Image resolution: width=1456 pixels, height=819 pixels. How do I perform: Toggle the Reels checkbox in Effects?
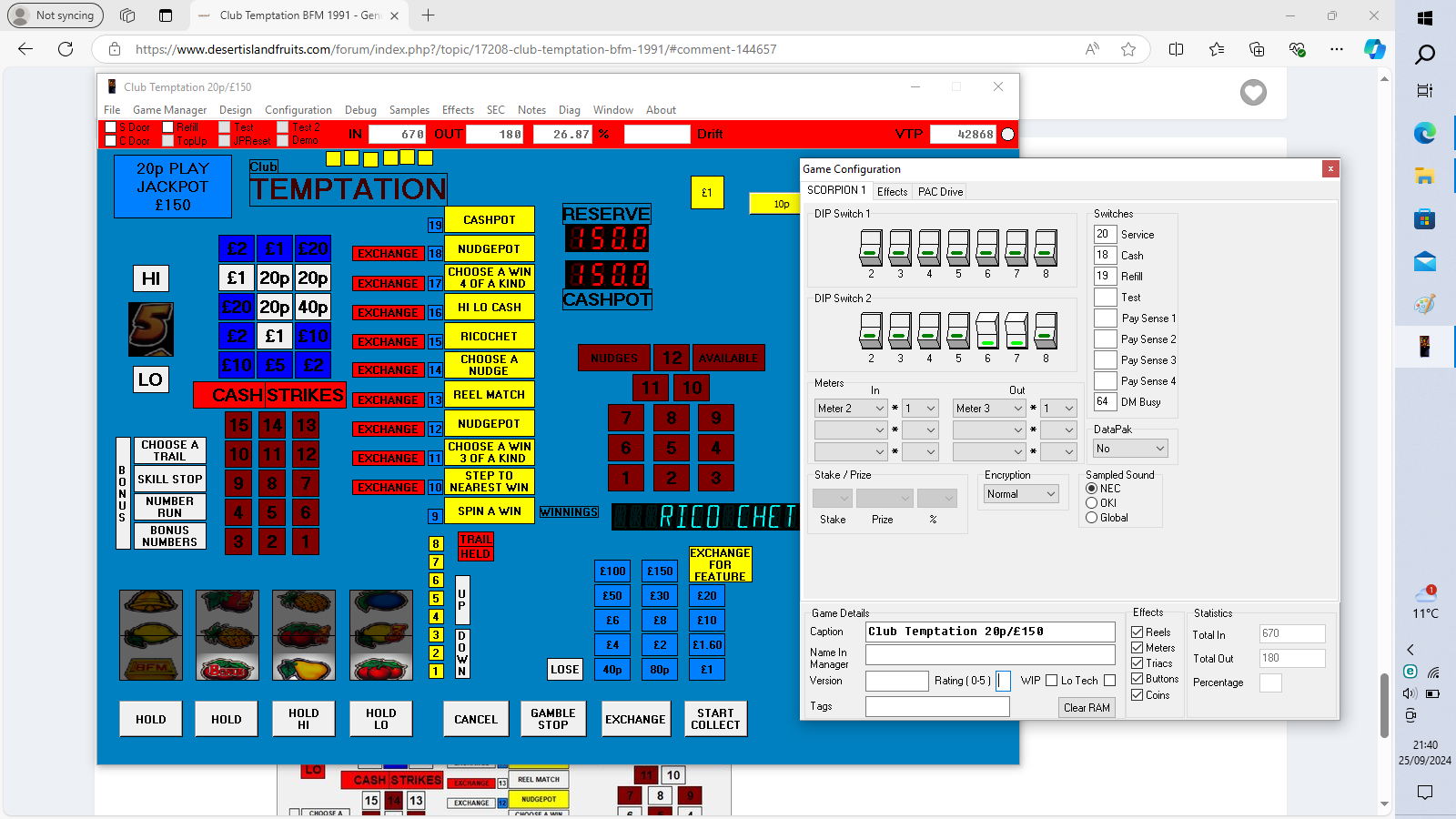click(x=1137, y=632)
